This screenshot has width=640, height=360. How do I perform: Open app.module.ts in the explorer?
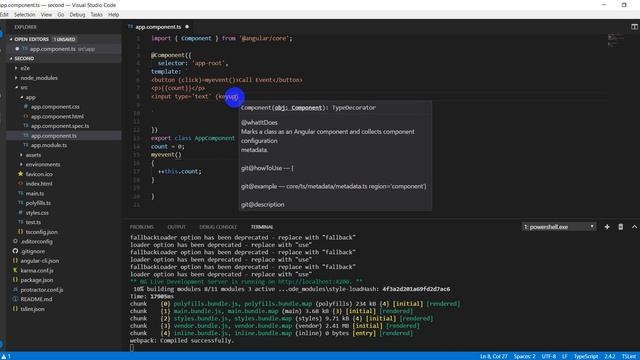(x=49, y=145)
